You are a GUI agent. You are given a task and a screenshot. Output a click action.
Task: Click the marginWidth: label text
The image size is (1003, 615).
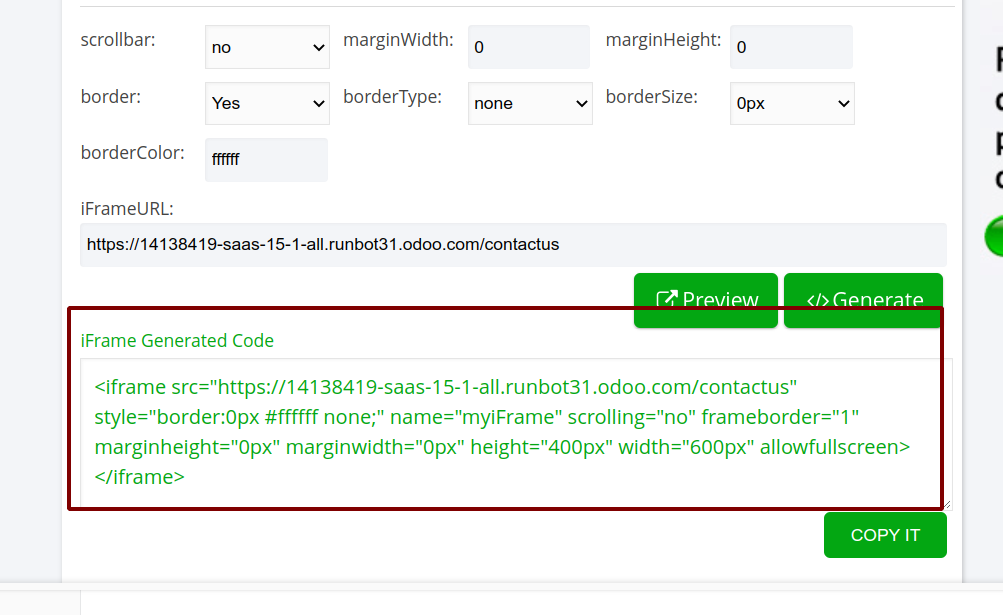point(398,41)
